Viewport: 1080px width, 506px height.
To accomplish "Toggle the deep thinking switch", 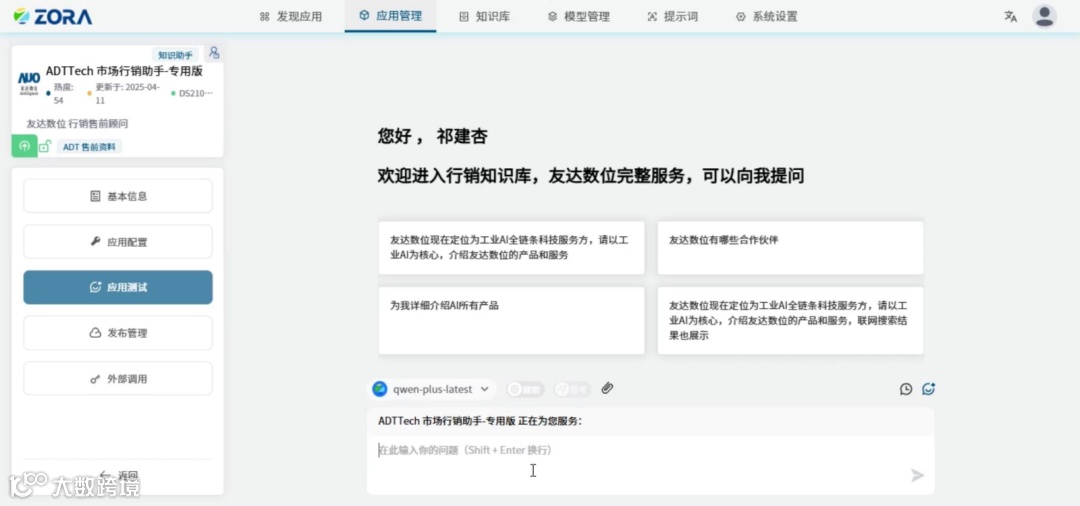I will pos(573,389).
